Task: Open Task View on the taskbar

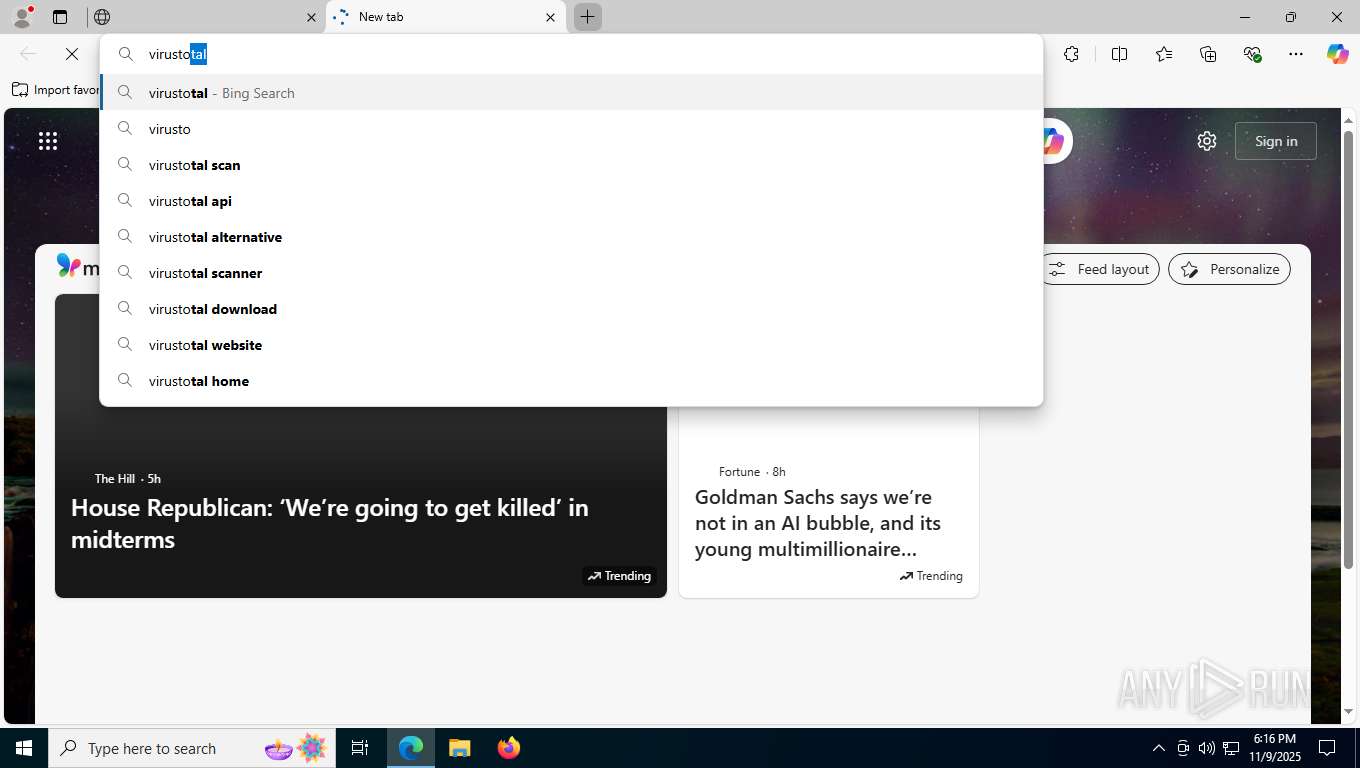Action: (x=360, y=748)
